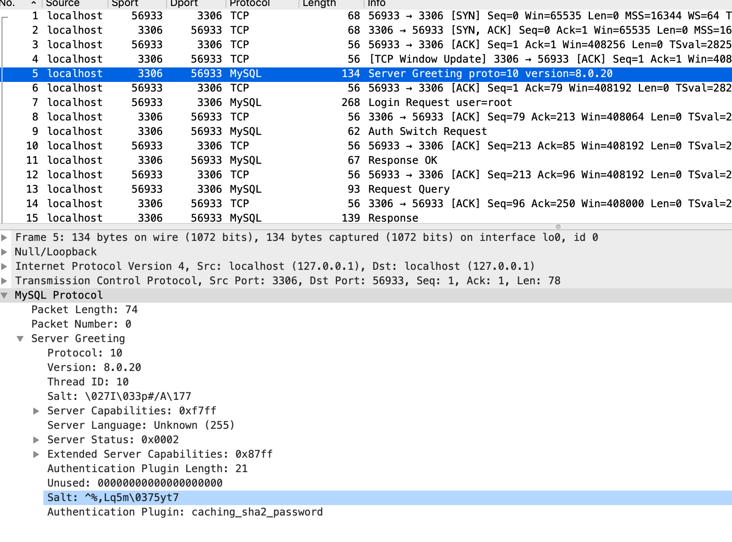Select the Unused zeros field

(134, 483)
